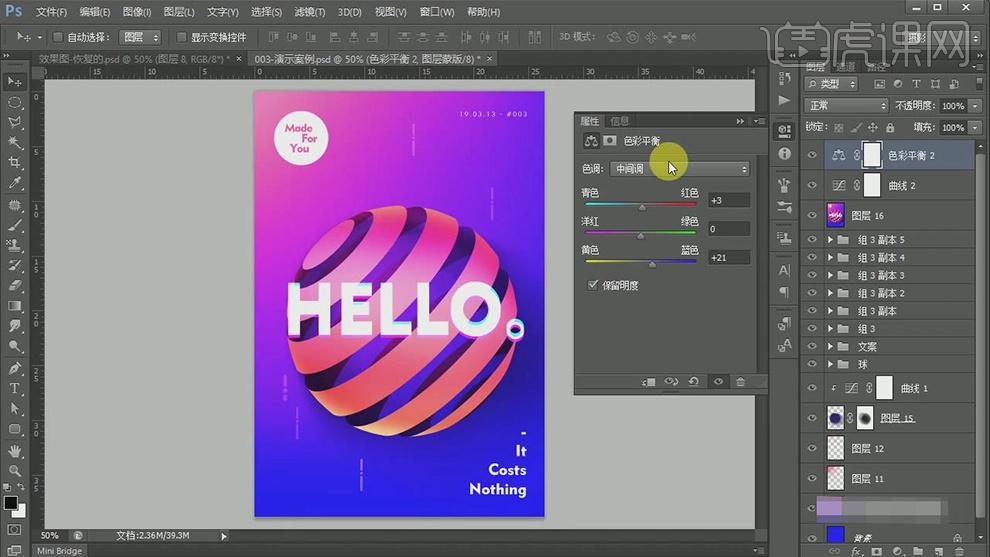990x557 pixels.
Task: Clip adjustment to layer in Properties panel
Action: pyautogui.click(x=648, y=381)
